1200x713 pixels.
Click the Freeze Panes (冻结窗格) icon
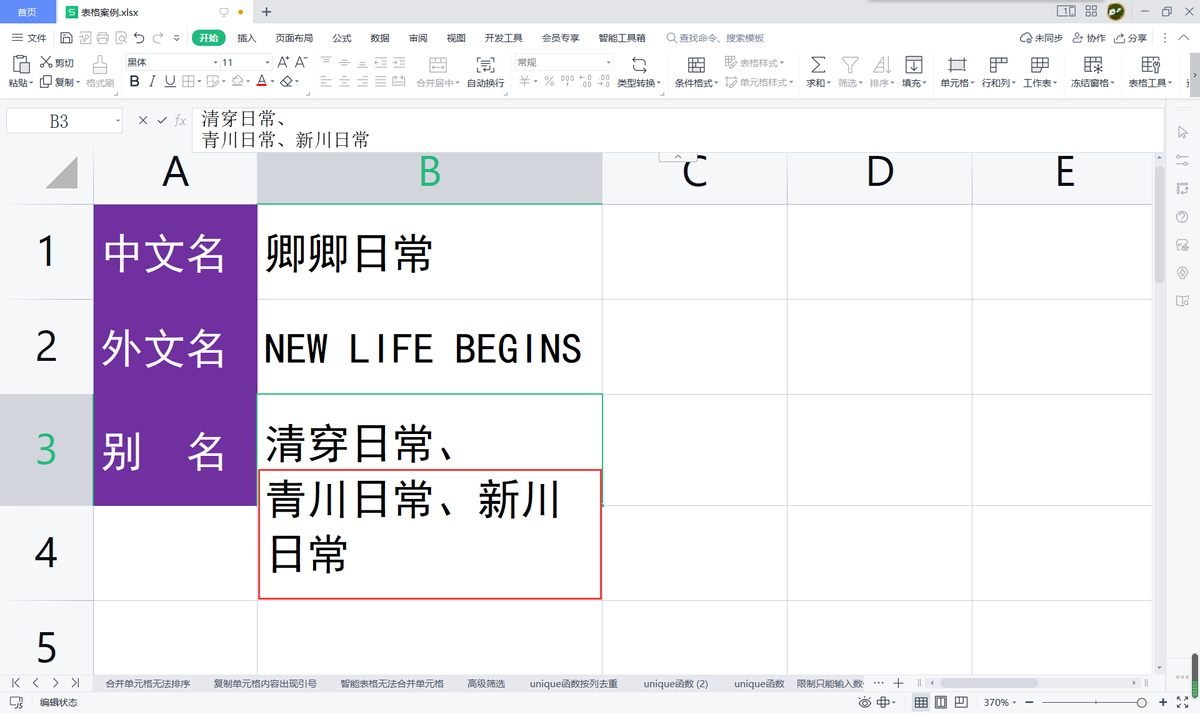[x=1093, y=65]
